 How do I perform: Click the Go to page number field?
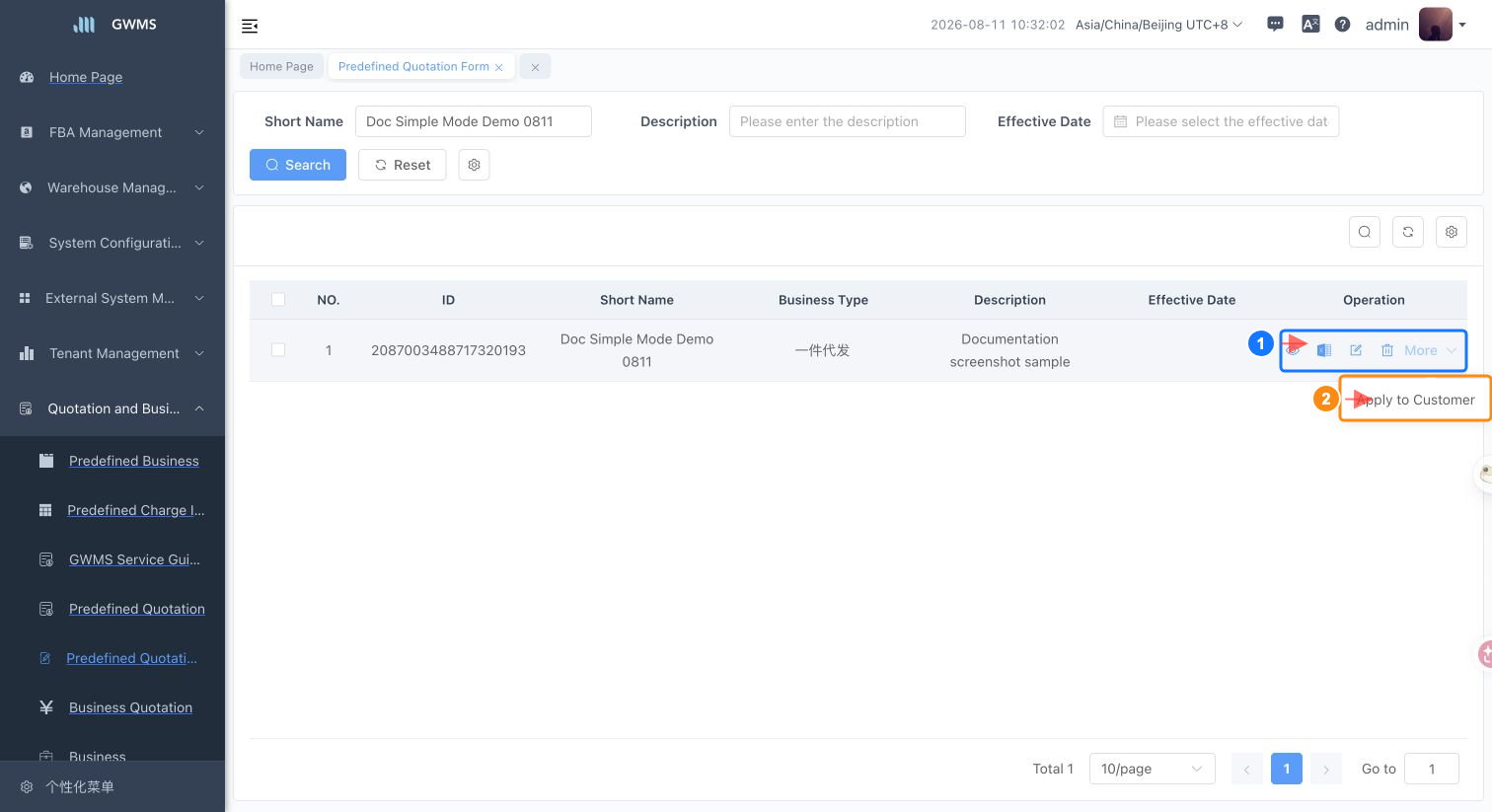(x=1432, y=769)
